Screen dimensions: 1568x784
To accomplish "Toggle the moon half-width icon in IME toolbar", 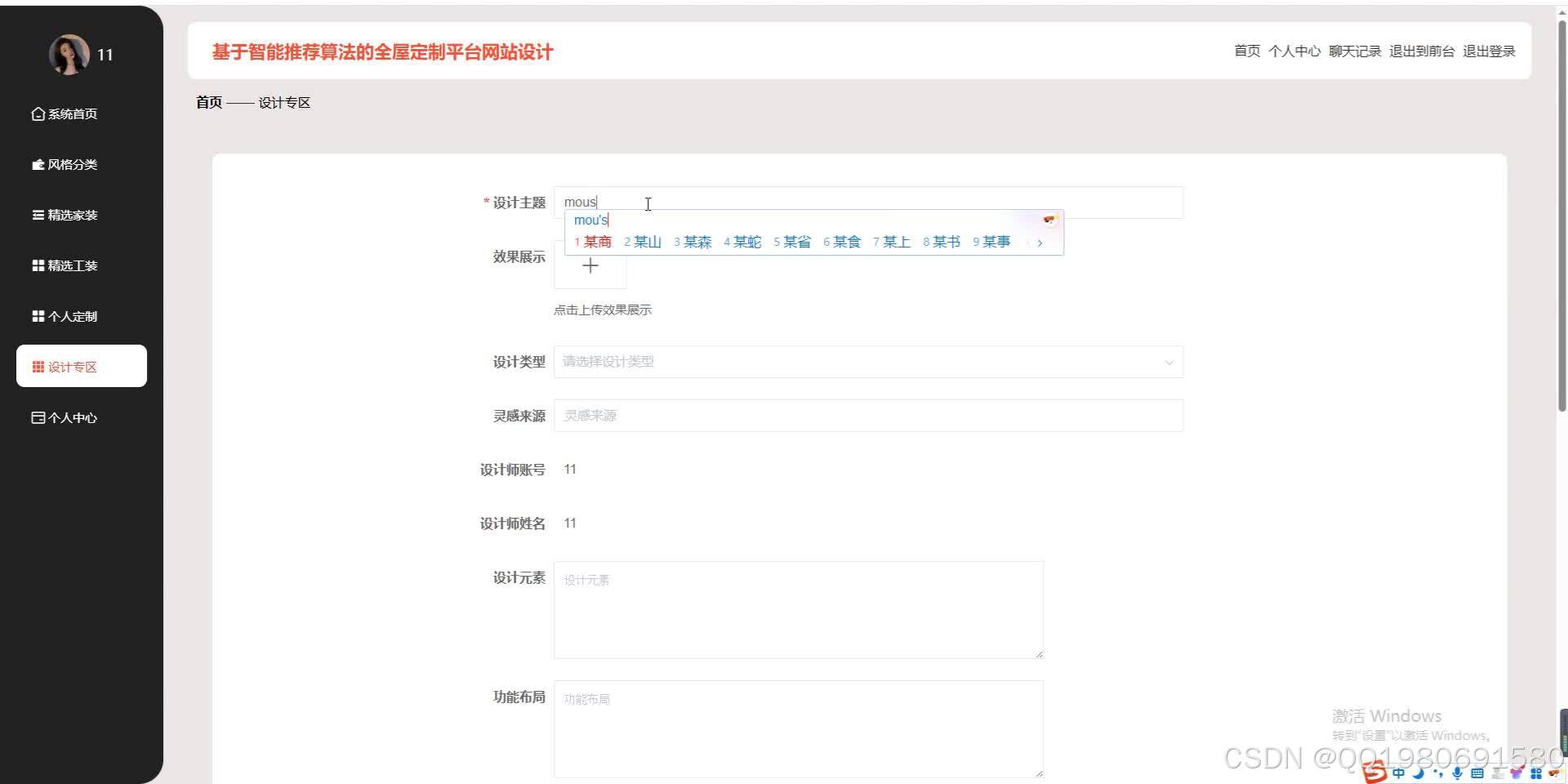I will pos(1418,773).
